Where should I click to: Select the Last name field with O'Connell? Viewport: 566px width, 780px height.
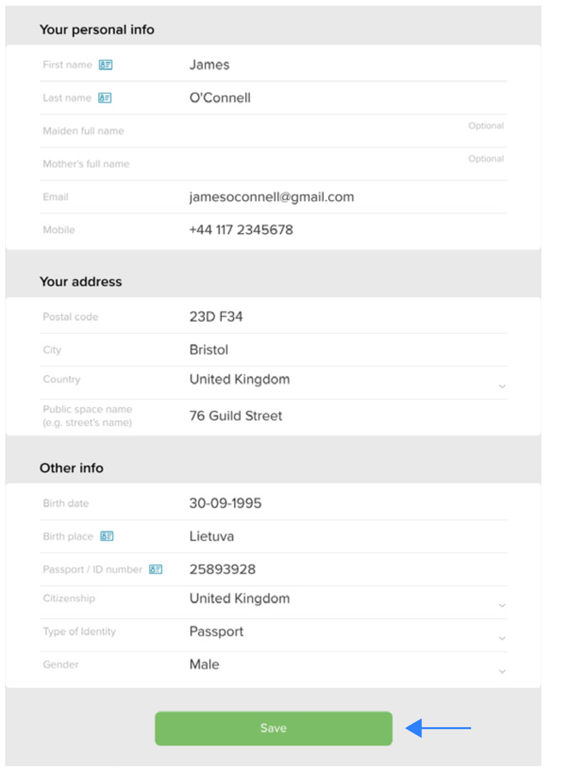point(274,98)
